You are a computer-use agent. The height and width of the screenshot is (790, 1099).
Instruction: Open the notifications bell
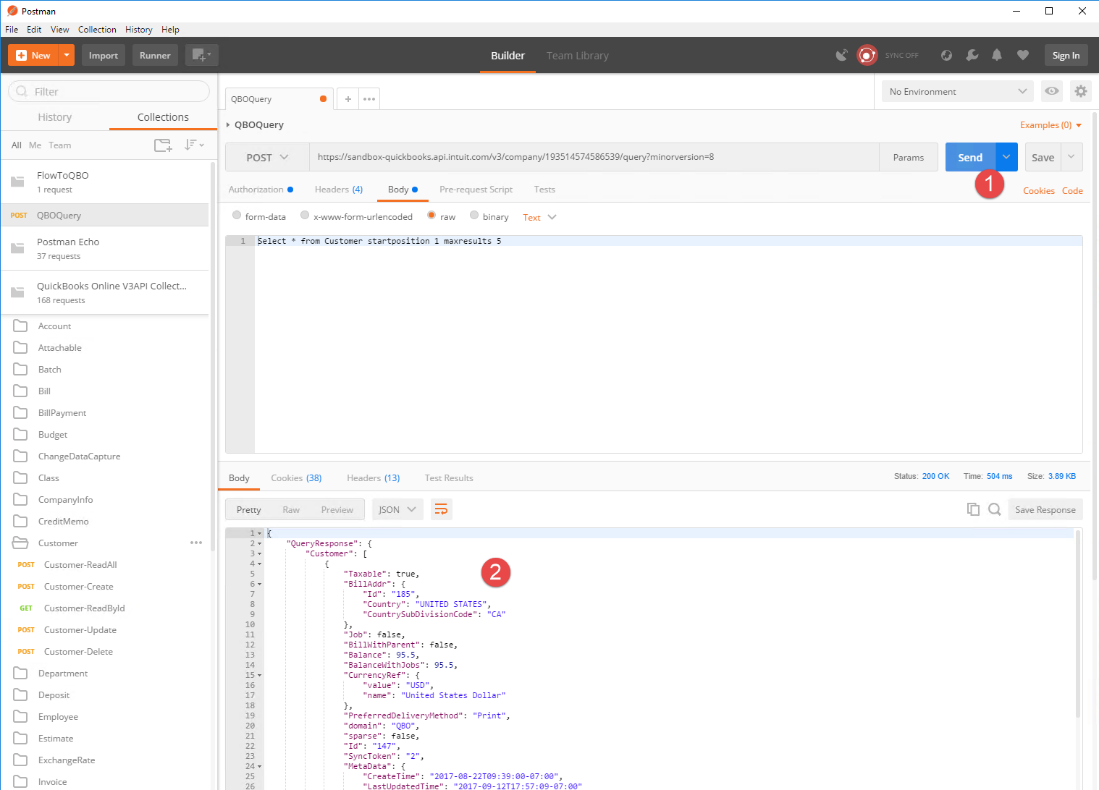coord(997,55)
